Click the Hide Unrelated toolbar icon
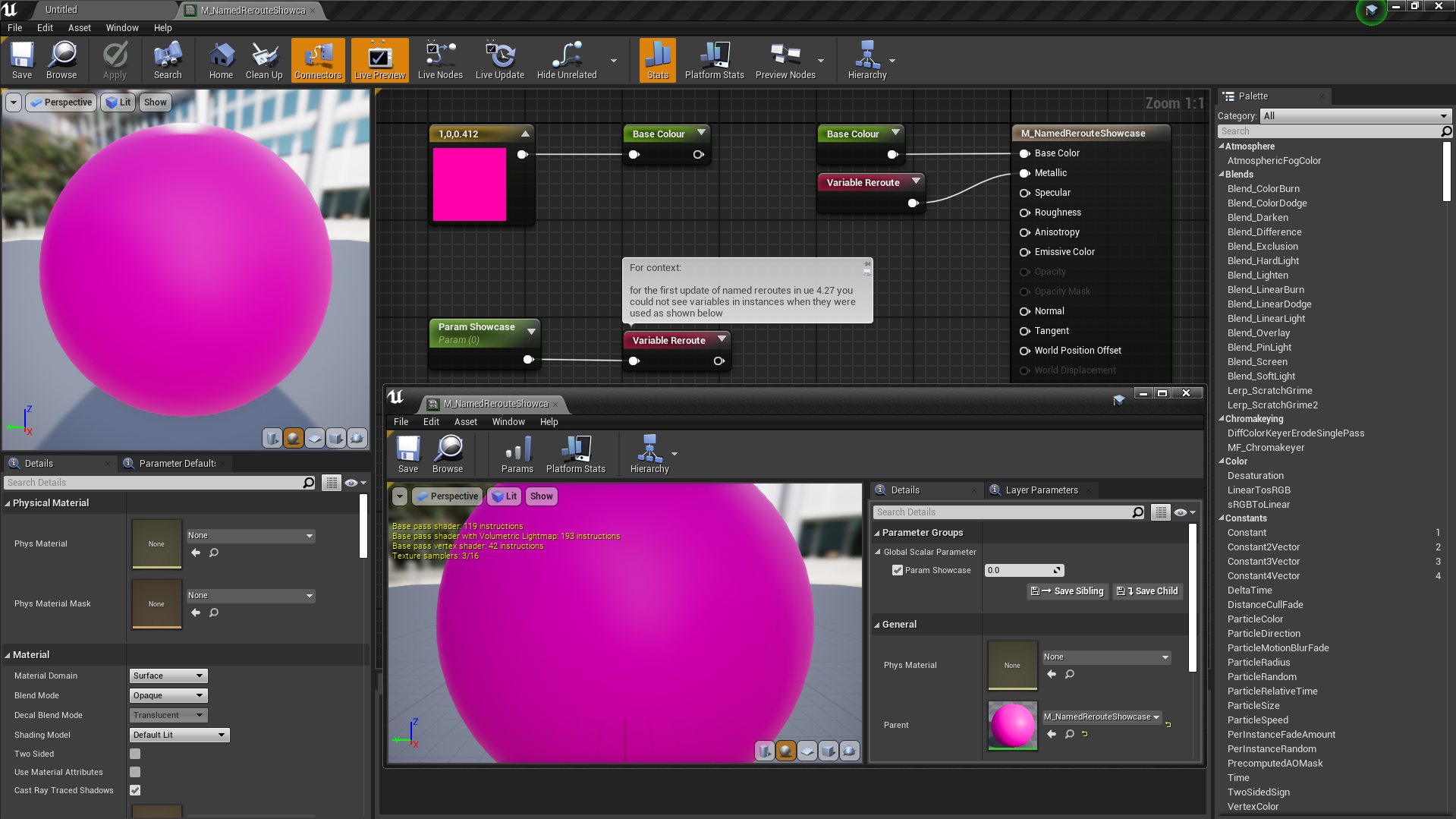 [x=567, y=60]
